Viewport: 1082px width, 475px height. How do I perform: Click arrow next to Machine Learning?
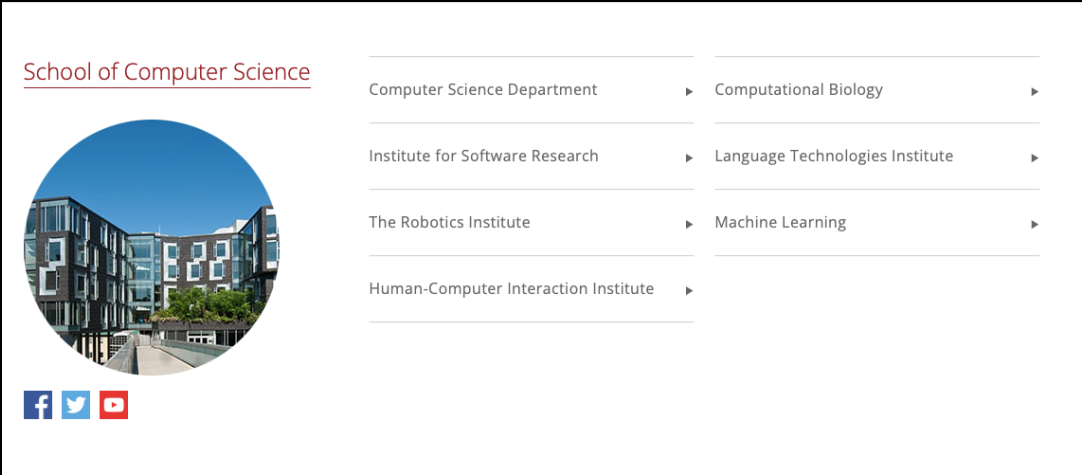pyautogui.click(x=1035, y=224)
